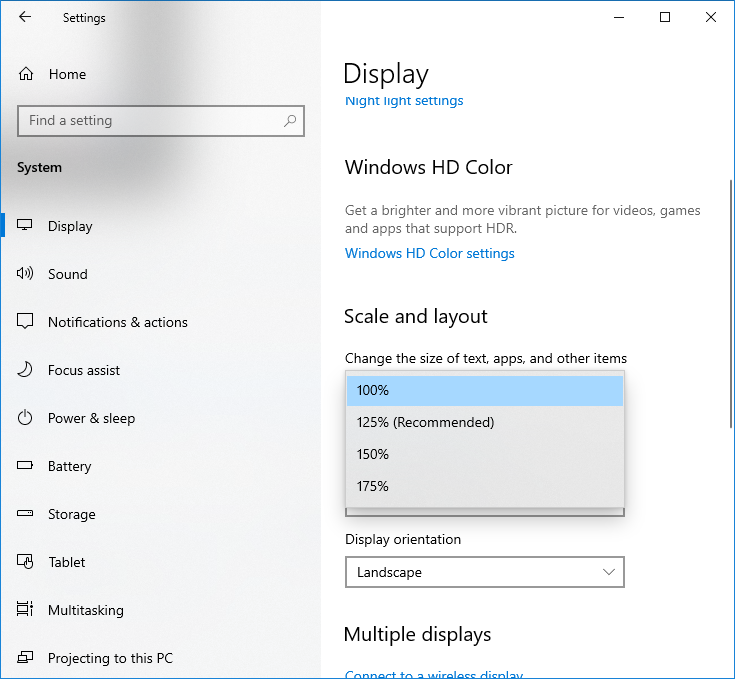
Task: Open Multitasking settings
Action: (160, 610)
